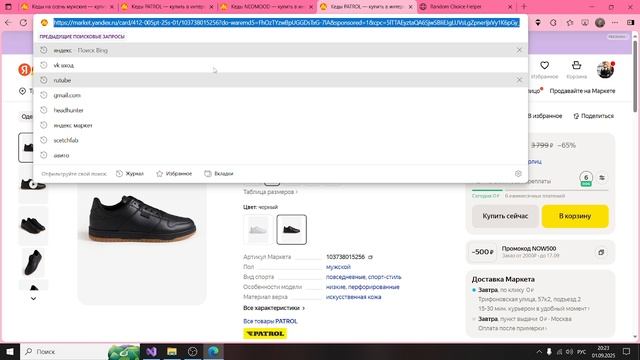Open Visual Studio from the taskbar

(151, 351)
